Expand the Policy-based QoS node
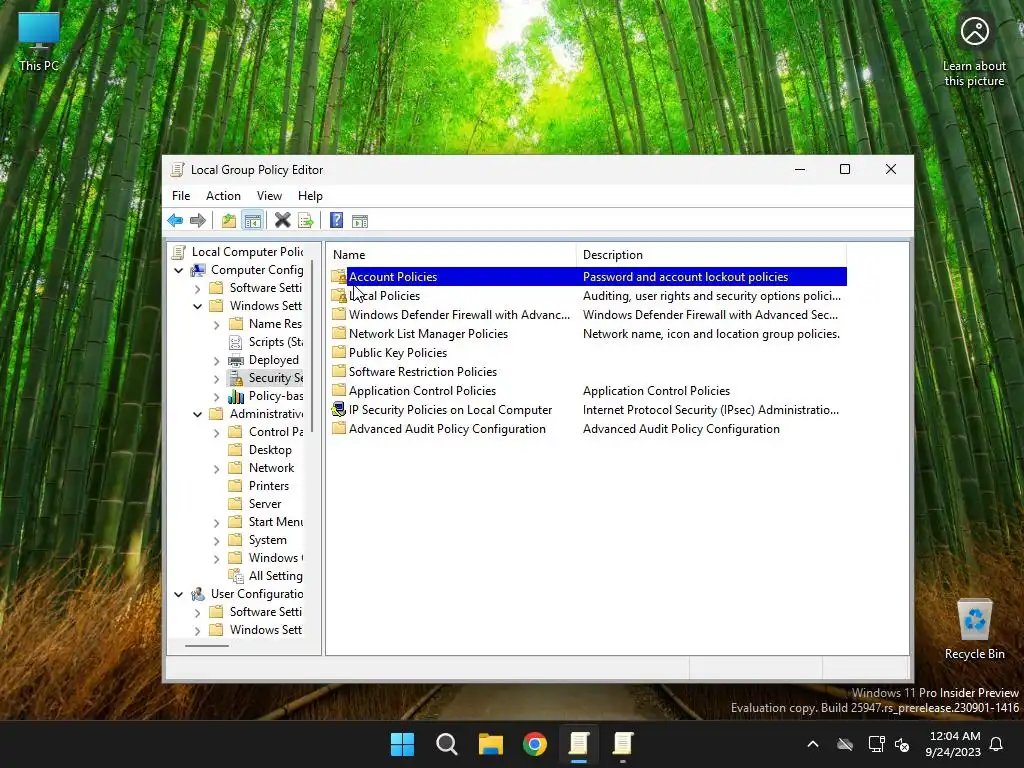The width and height of the screenshot is (1024, 768). coord(216,396)
